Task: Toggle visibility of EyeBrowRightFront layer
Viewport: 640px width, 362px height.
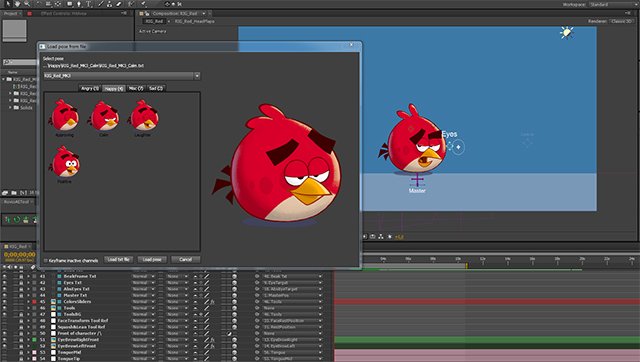Action: pyautogui.click(x=4, y=340)
